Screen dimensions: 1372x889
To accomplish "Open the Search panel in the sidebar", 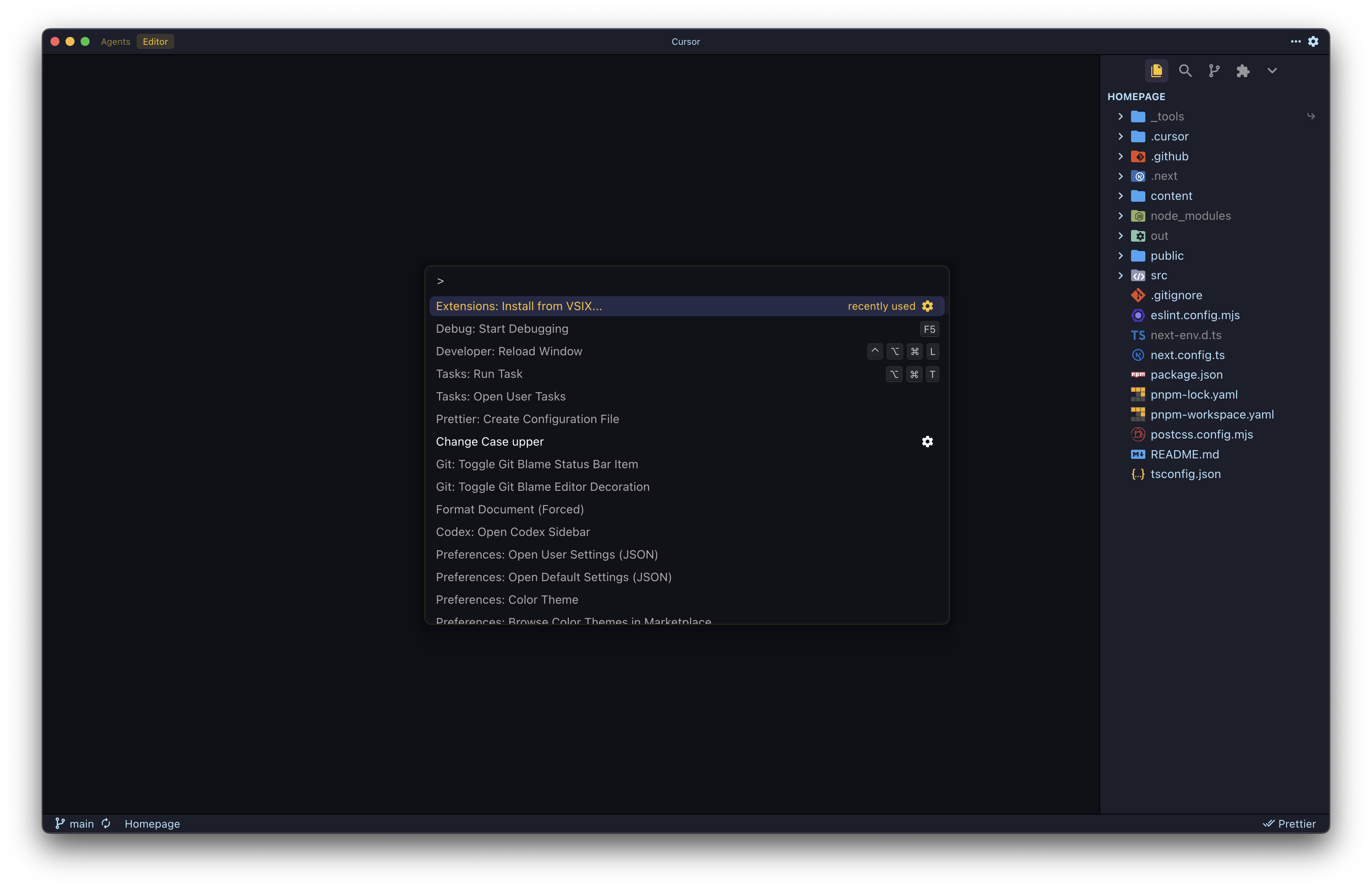I will (x=1185, y=70).
